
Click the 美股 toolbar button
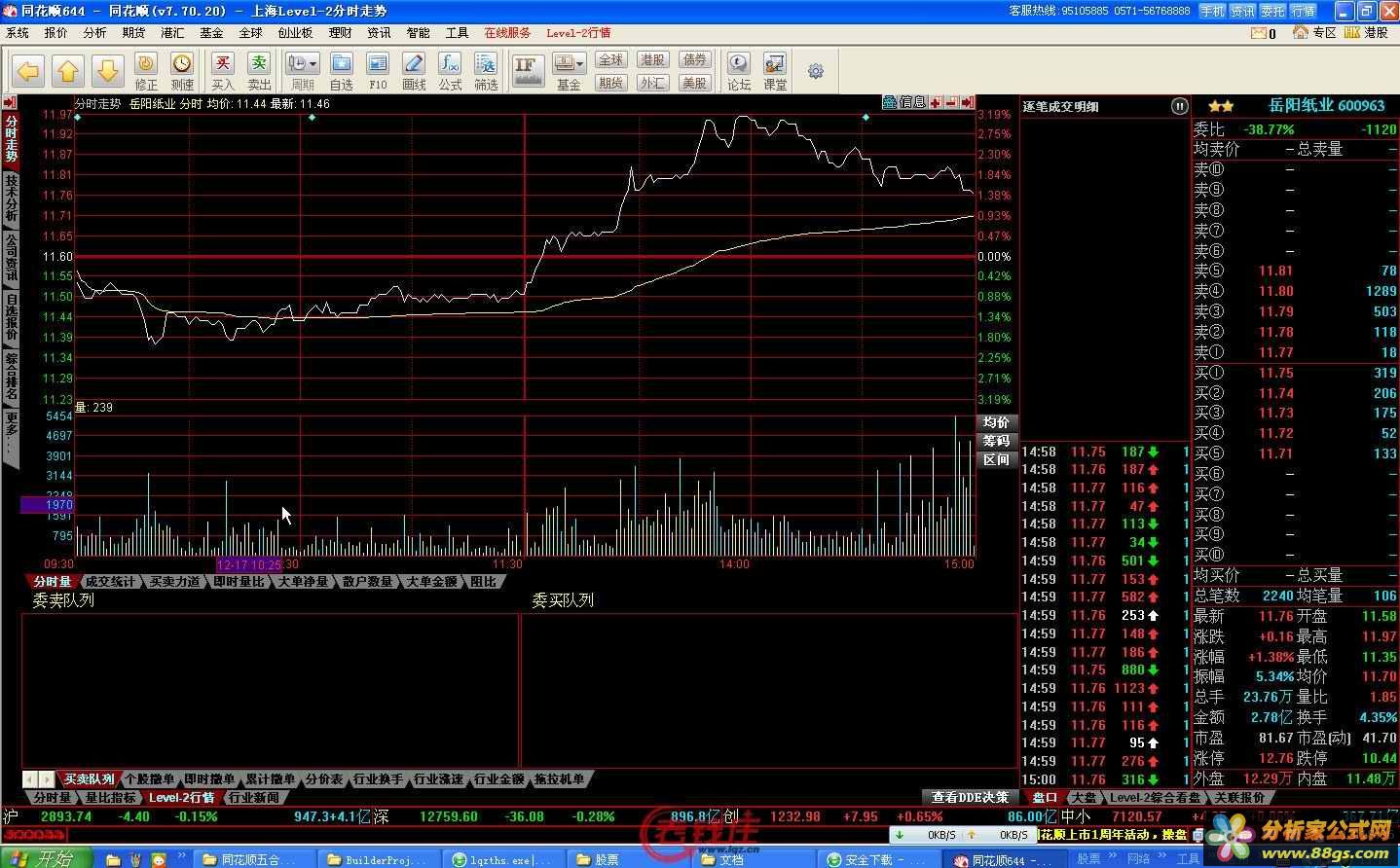(694, 83)
